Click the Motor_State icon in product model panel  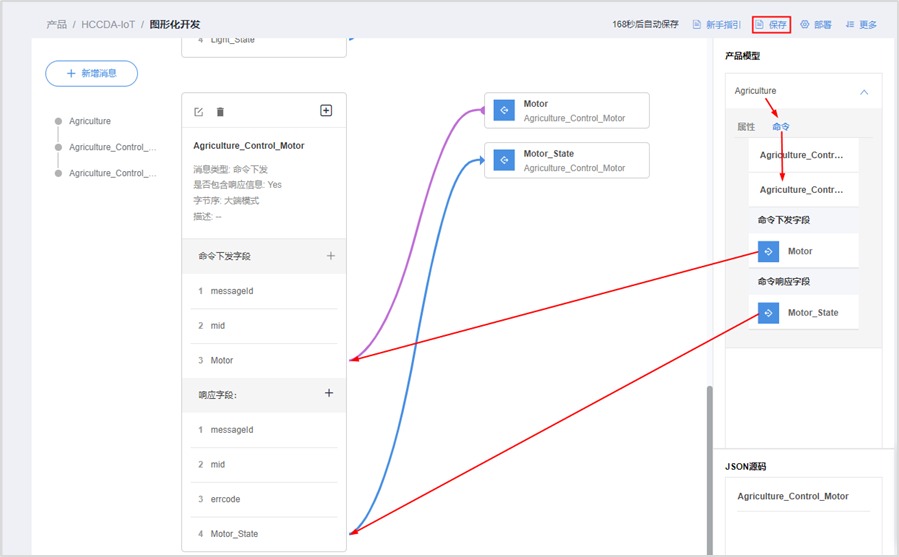point(768,313)
